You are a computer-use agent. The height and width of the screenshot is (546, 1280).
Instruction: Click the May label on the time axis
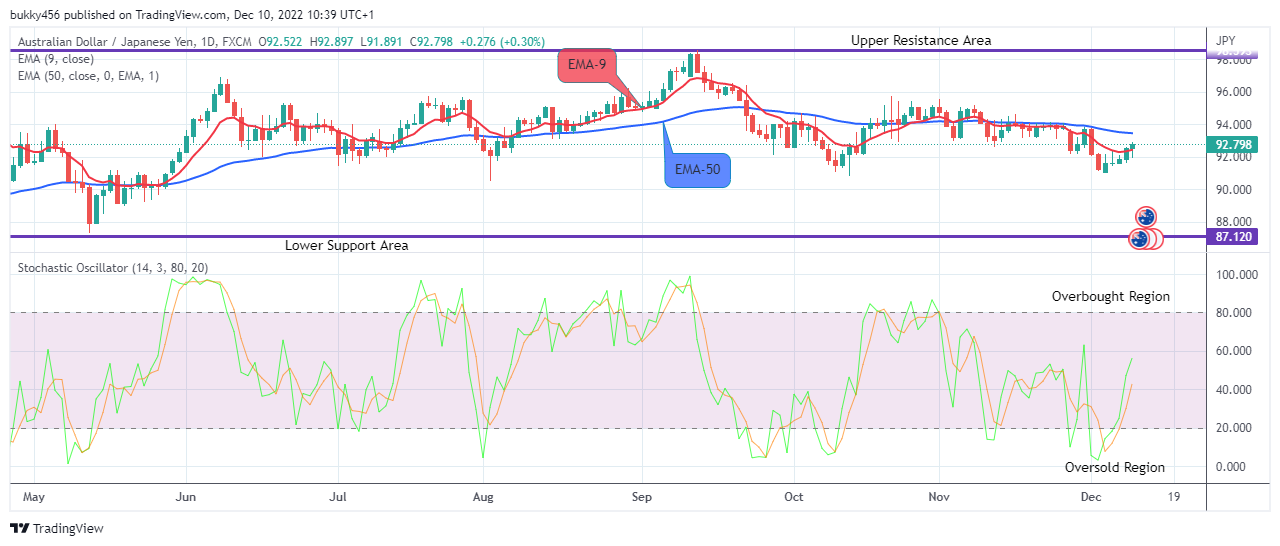coord(34,496)
